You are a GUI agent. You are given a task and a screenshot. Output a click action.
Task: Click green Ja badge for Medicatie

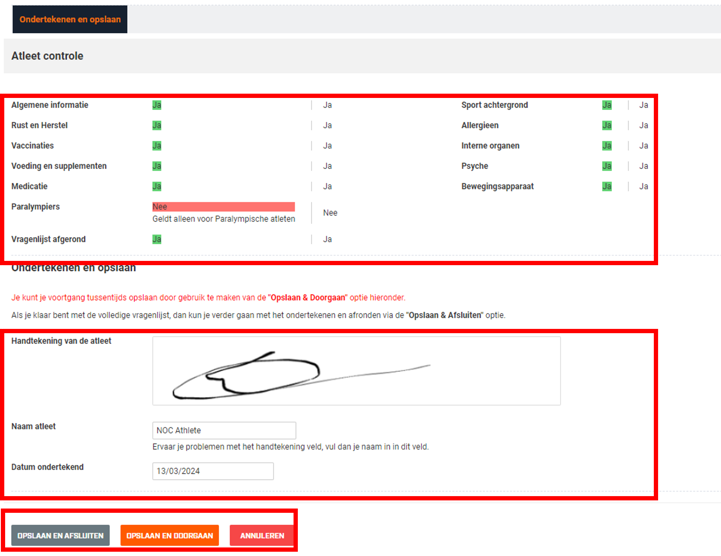pos(157,186)
